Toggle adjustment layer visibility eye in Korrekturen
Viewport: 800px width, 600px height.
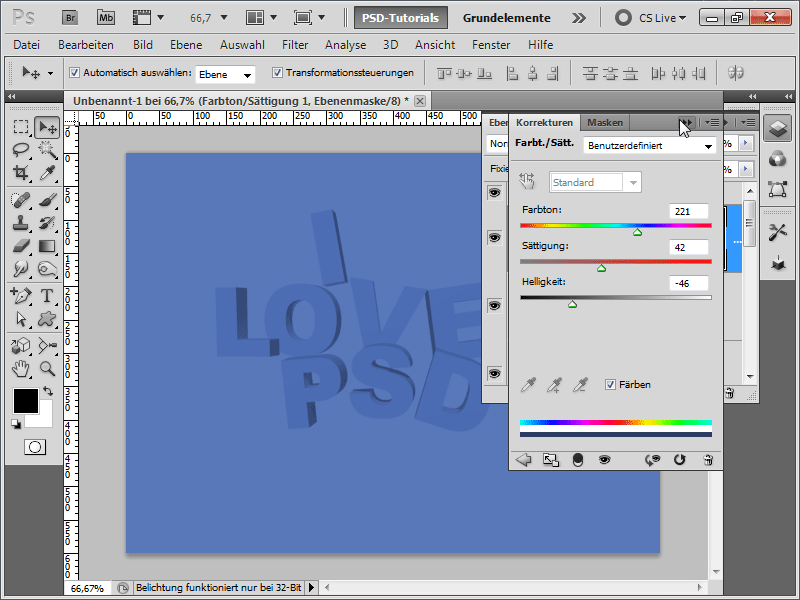[x=605, y=460]
